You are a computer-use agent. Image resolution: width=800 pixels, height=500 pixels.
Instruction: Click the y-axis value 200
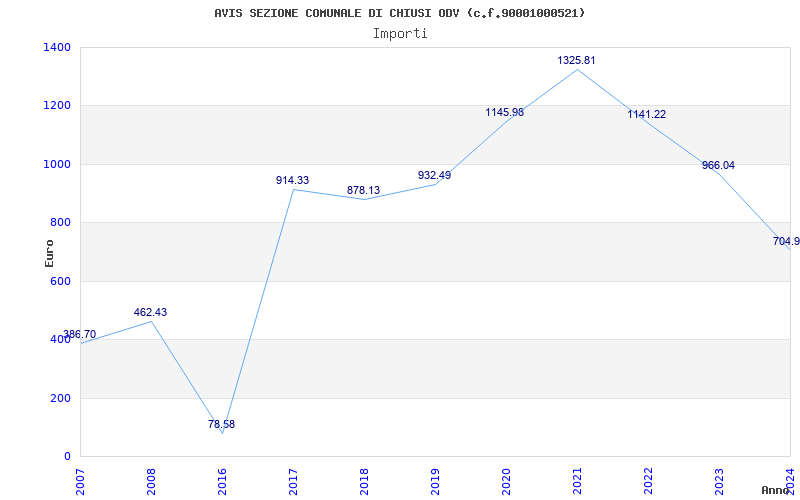(60, 398)
